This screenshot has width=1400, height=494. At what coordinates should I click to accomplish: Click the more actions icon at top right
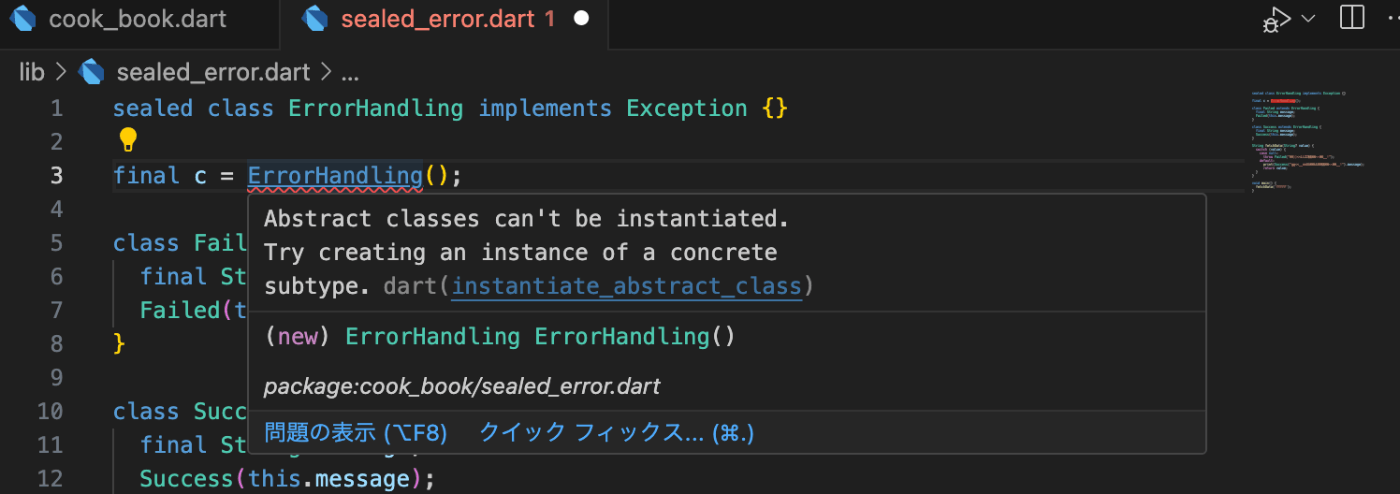tap(1395, 18)
